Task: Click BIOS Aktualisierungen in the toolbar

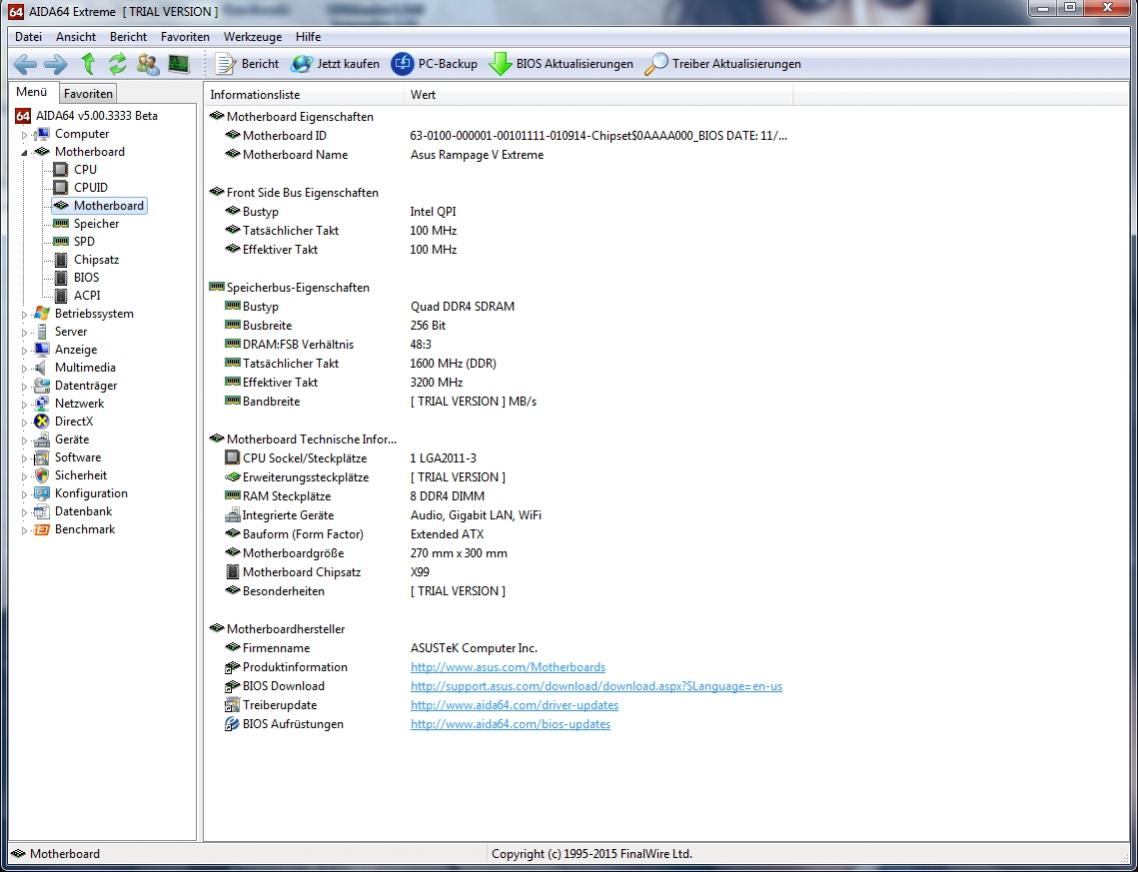Action: [560, 64]
